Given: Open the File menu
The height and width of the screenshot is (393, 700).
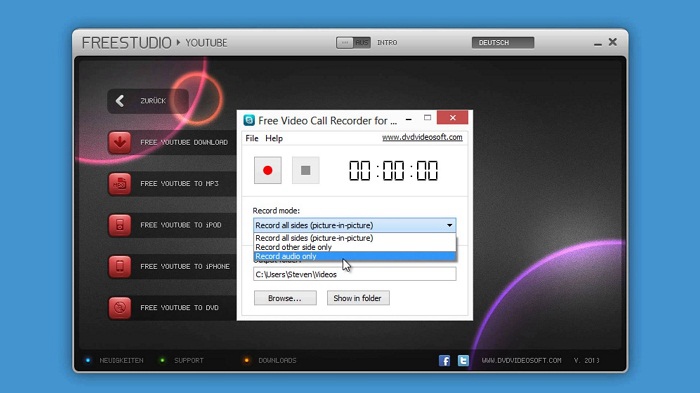Looking at the screenshot, I should (x=252, y=138).
